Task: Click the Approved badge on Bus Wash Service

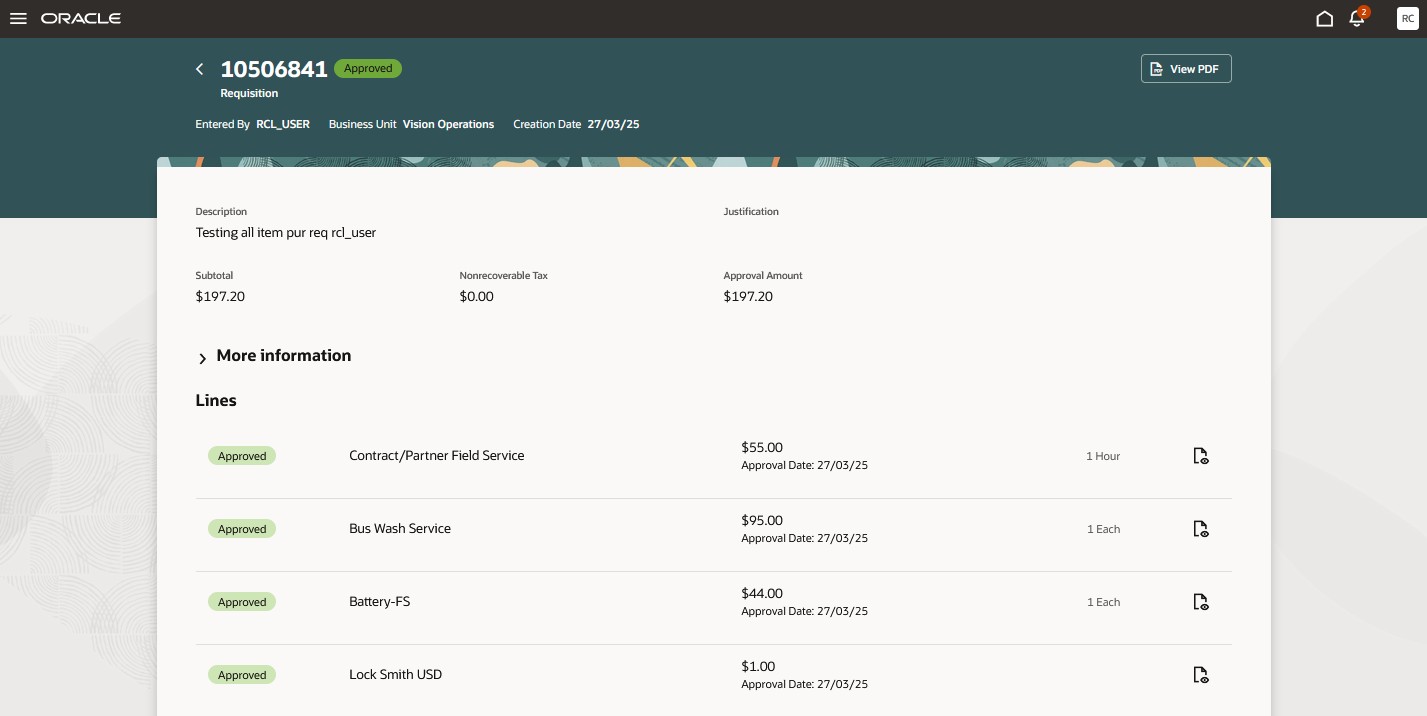Action: pyautogui.click(x=242, y=529)
